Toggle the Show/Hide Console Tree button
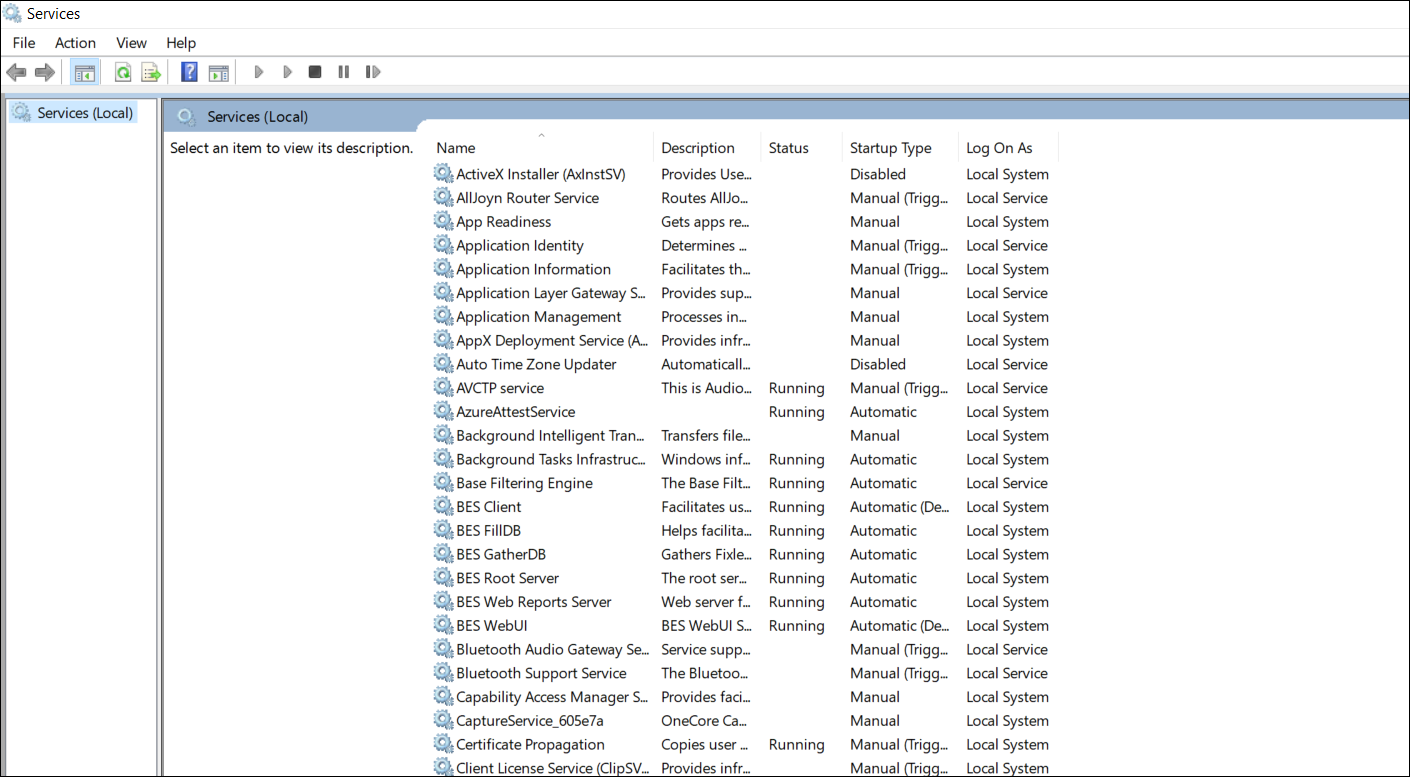This screenshot has height=777, width=1410. 85,72
